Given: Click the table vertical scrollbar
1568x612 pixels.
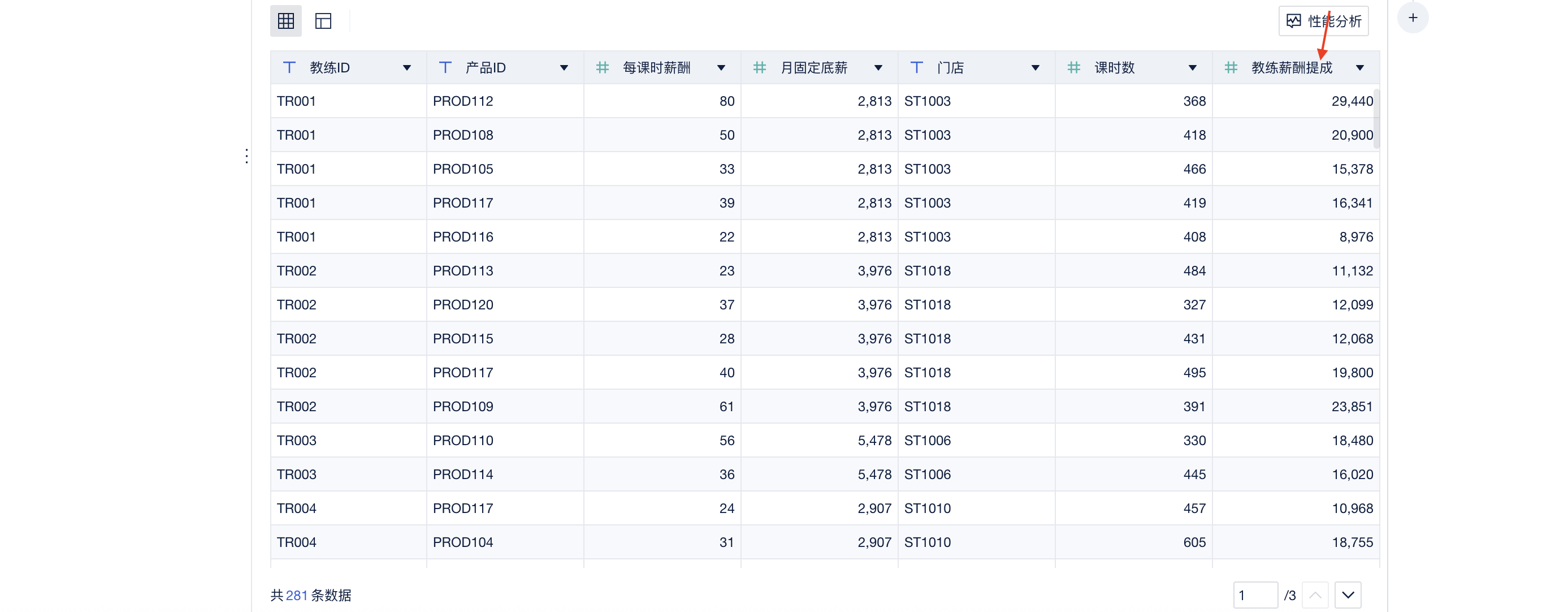Looking at the screenshot, I should click(1376, 119).
